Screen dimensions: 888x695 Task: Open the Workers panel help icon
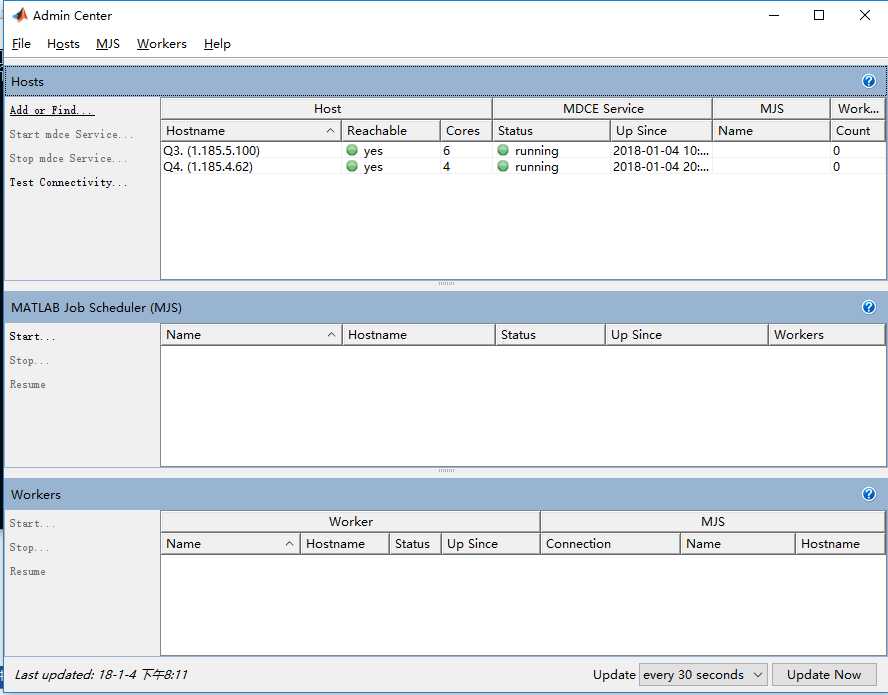(x=869, y=494)
